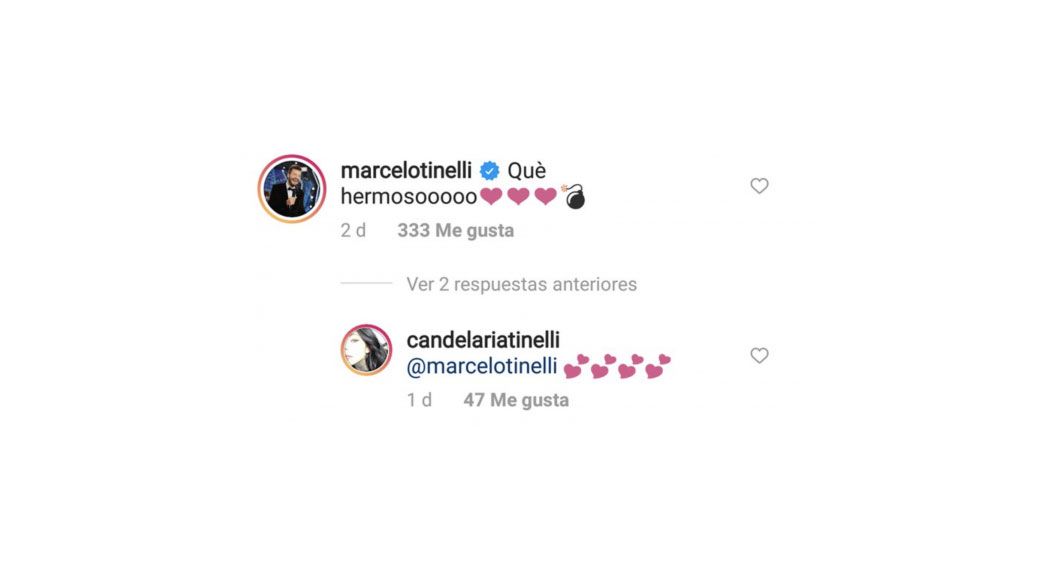The width and height of the screenshot is (1060, 576).
Task: Like marcelotinelli's comment with heart icon
Action: pos(759,186)
